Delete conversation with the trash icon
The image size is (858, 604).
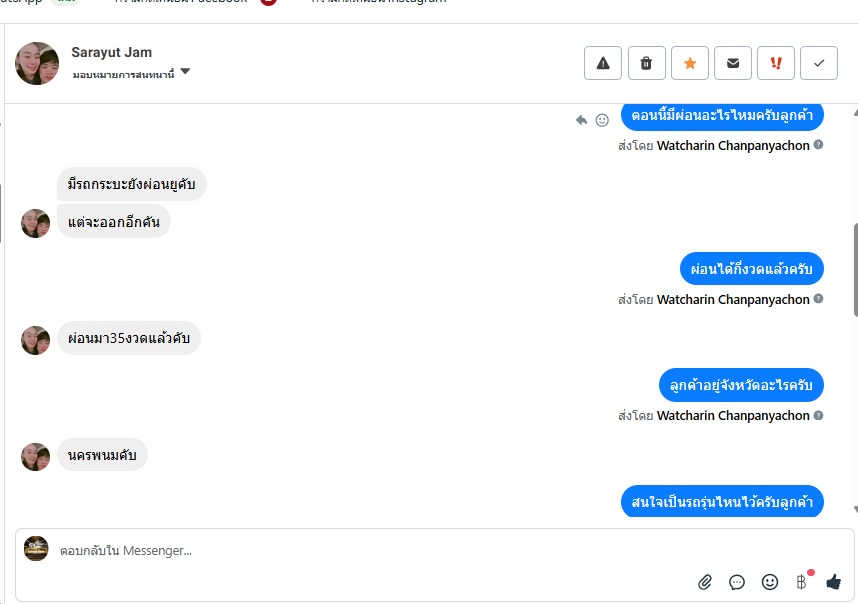coord(646,63)
